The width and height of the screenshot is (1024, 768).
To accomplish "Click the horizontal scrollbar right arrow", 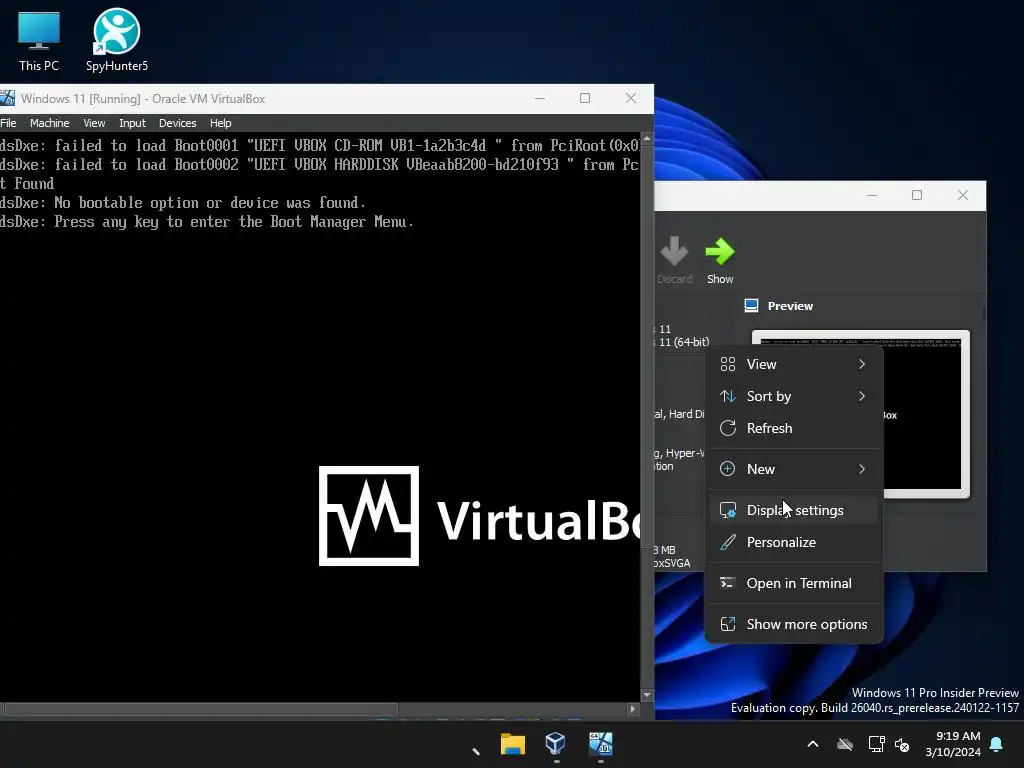I will coord(632,709).
